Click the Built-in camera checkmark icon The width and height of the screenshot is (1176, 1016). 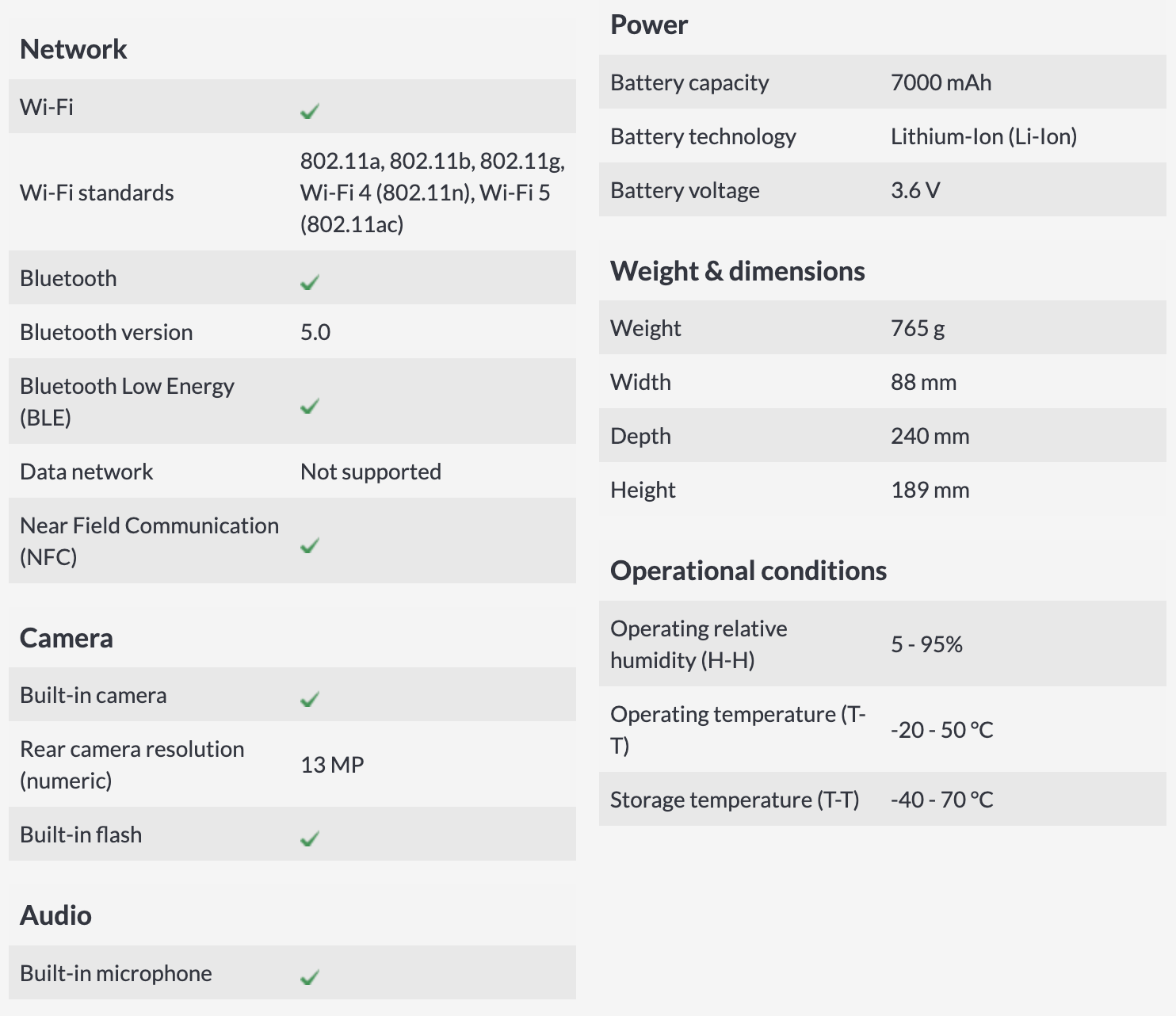310,699
